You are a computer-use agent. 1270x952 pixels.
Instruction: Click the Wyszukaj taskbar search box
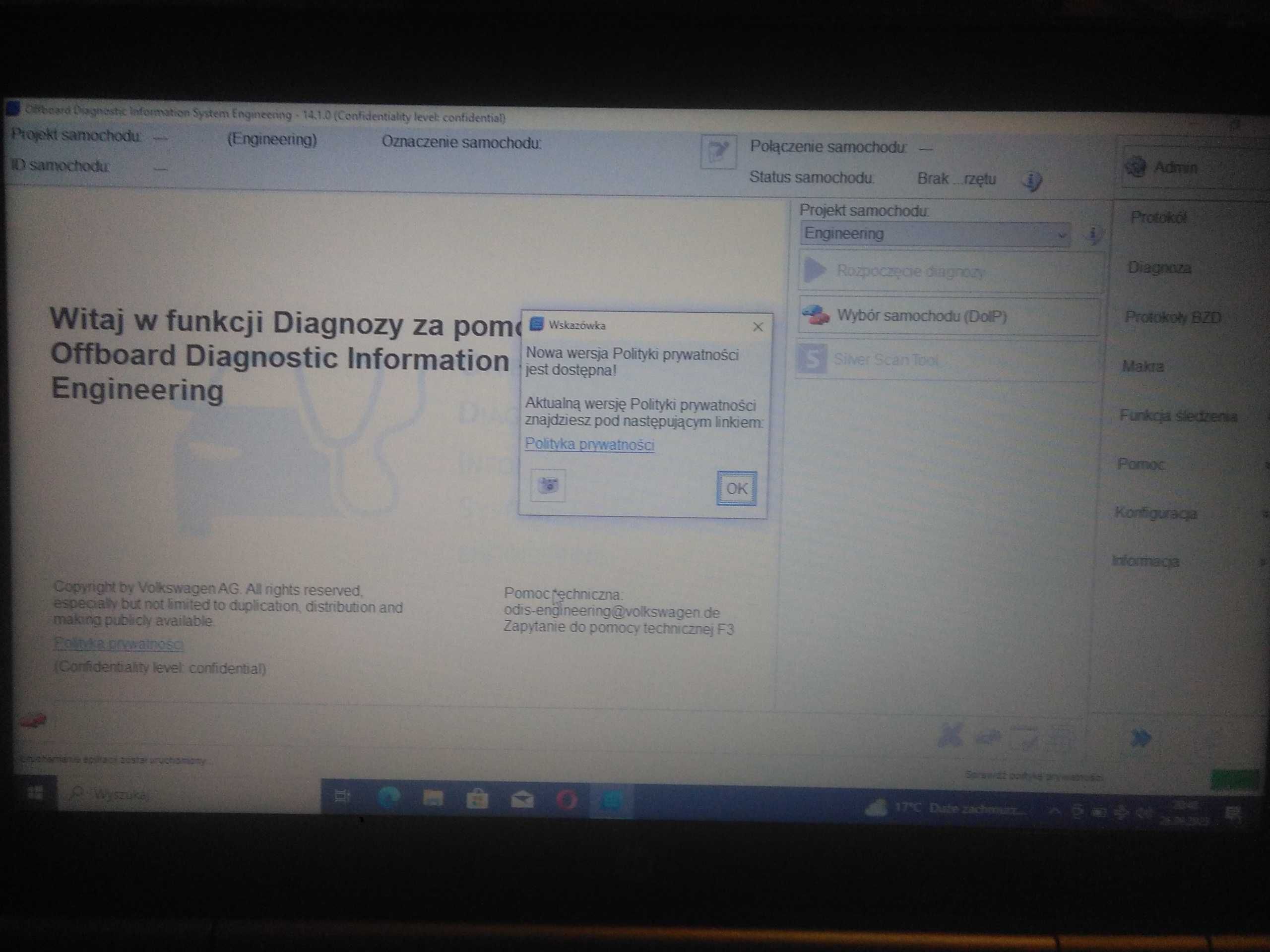189,794
